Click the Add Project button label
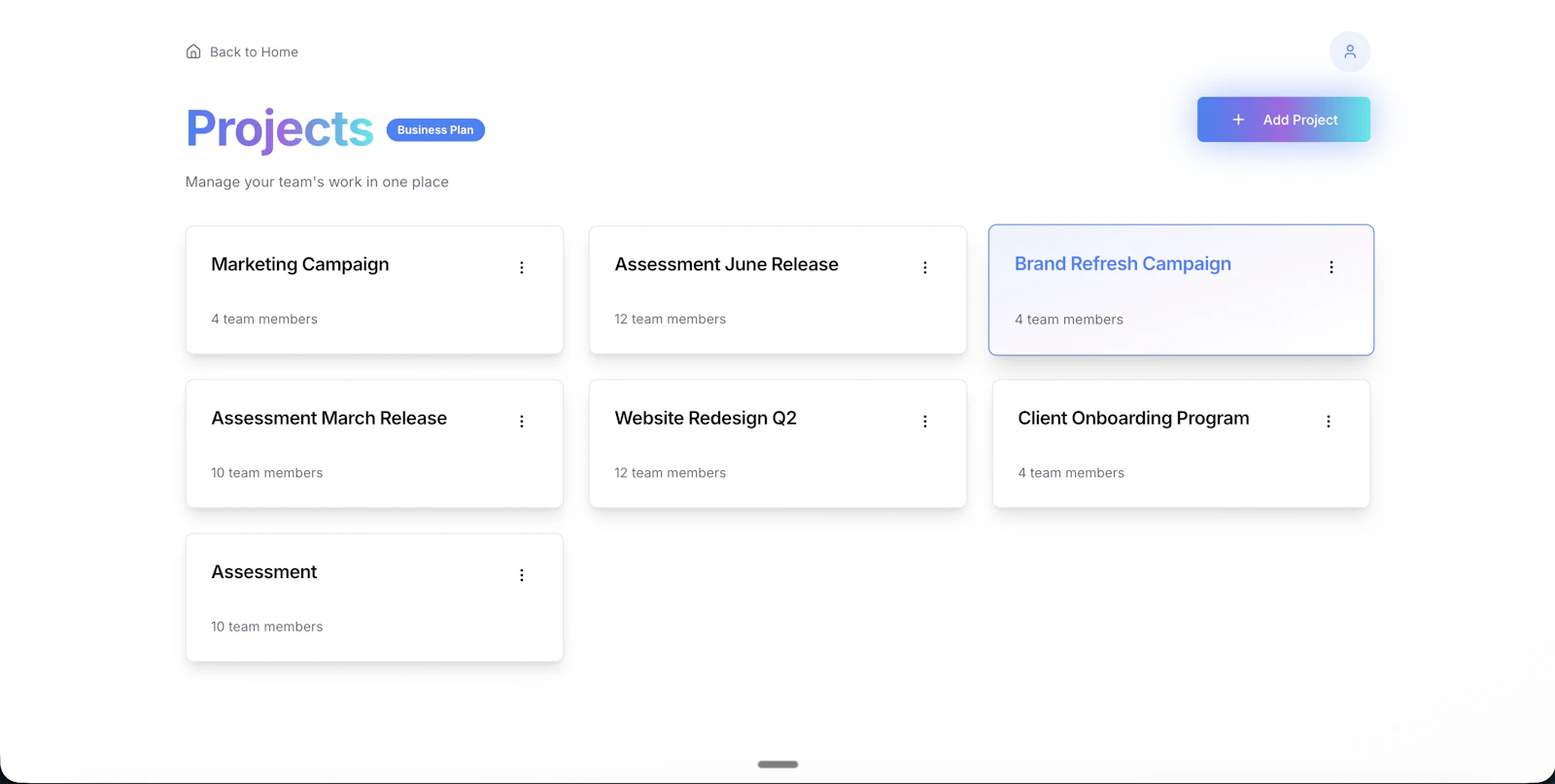 click(x=1300, y=119)
